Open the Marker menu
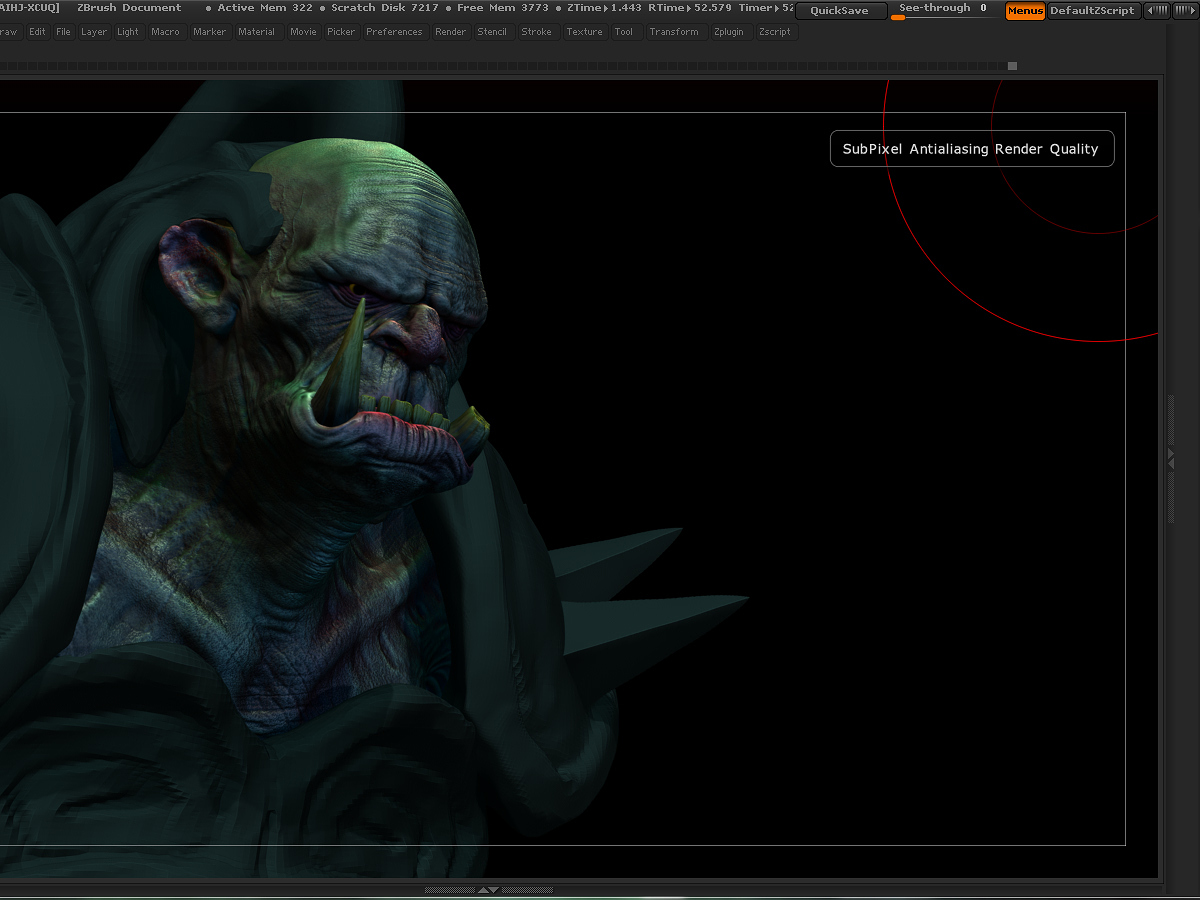This screenshot has width=1200, height=900. click(x=210, y=32)
